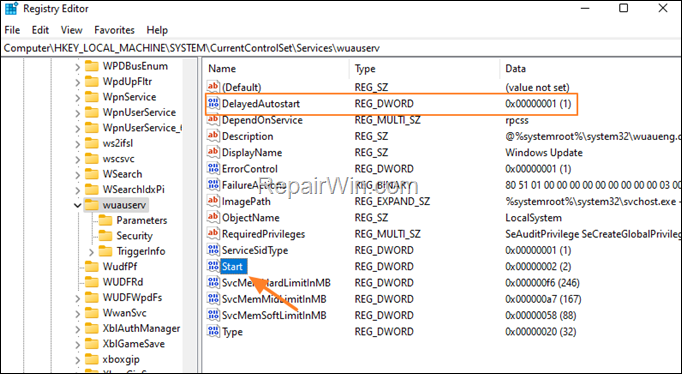The image size is (682, 374).
Task: Sort values by the Data column header
Action: 591,69
